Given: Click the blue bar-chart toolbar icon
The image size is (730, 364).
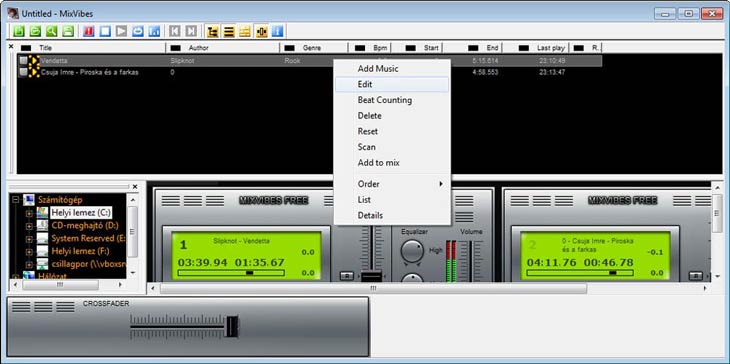Looking at the screenshot, I should pyautogui.click(x=154, y=31).
